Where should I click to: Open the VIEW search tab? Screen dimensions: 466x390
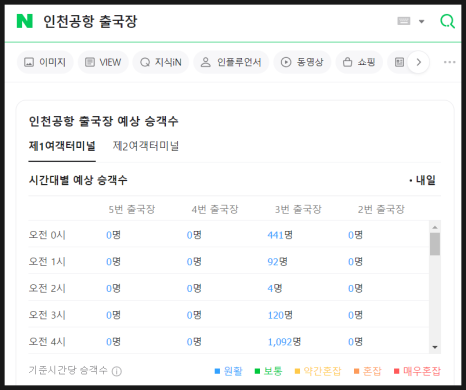pyautogui.click(x=103, y=62)
